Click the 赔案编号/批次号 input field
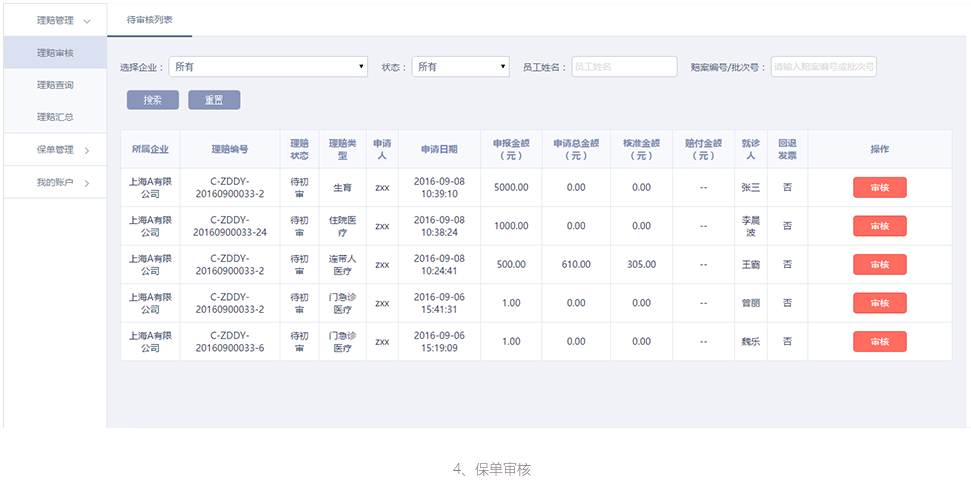 (823, 67)
